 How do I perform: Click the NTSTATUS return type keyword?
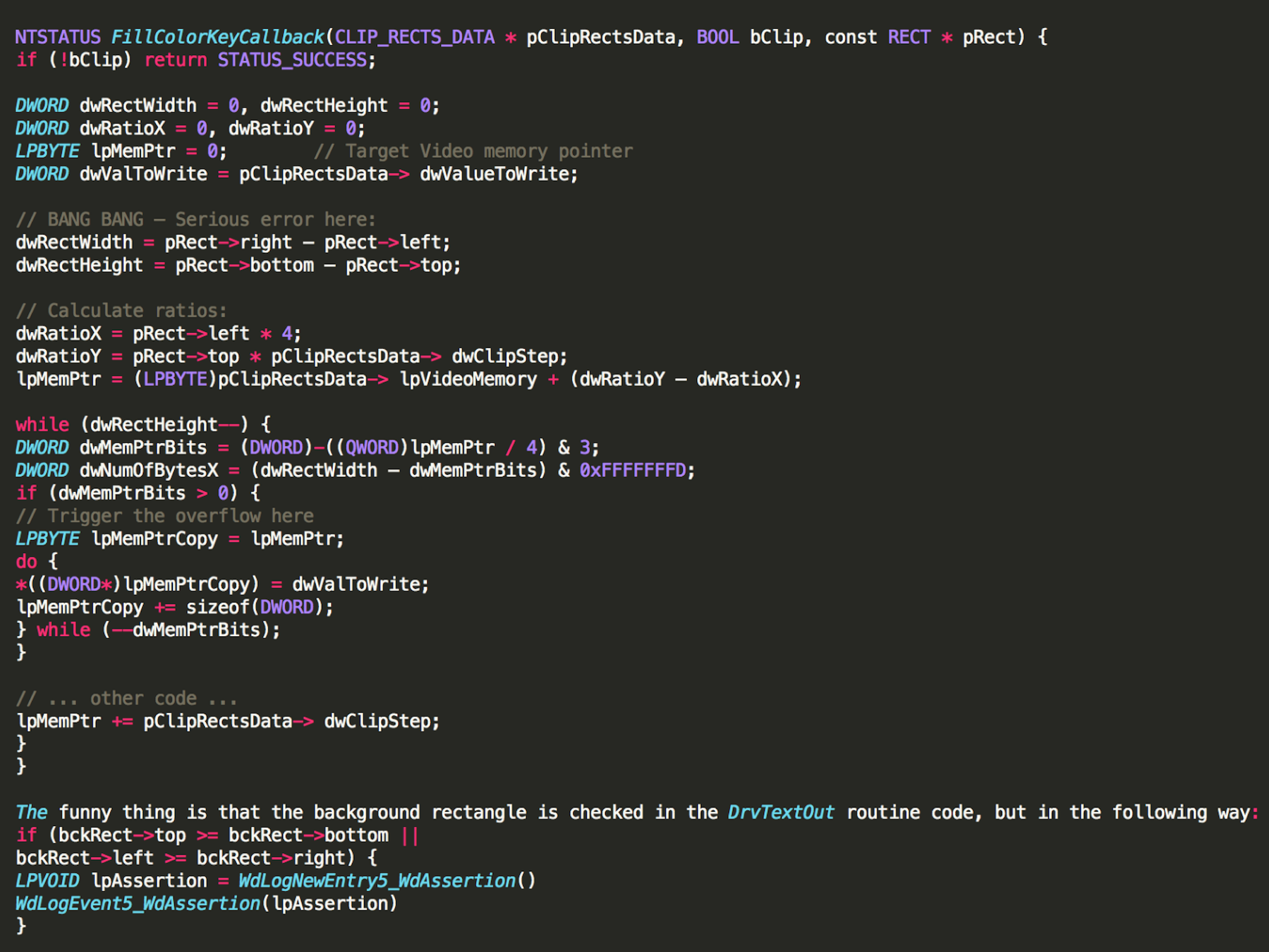(x=58, y=38)
